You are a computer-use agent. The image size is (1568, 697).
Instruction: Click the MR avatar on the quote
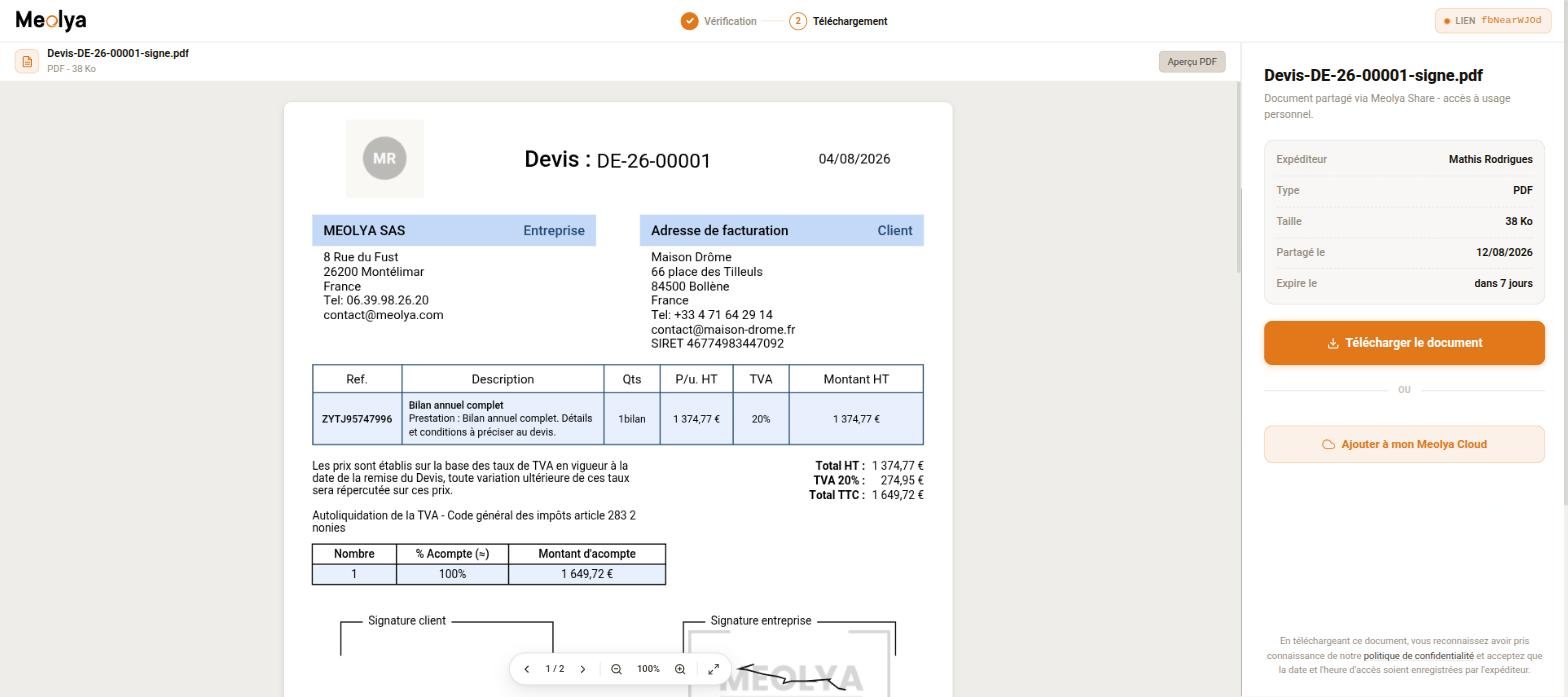pyautogui.click(x=384, y=159)
